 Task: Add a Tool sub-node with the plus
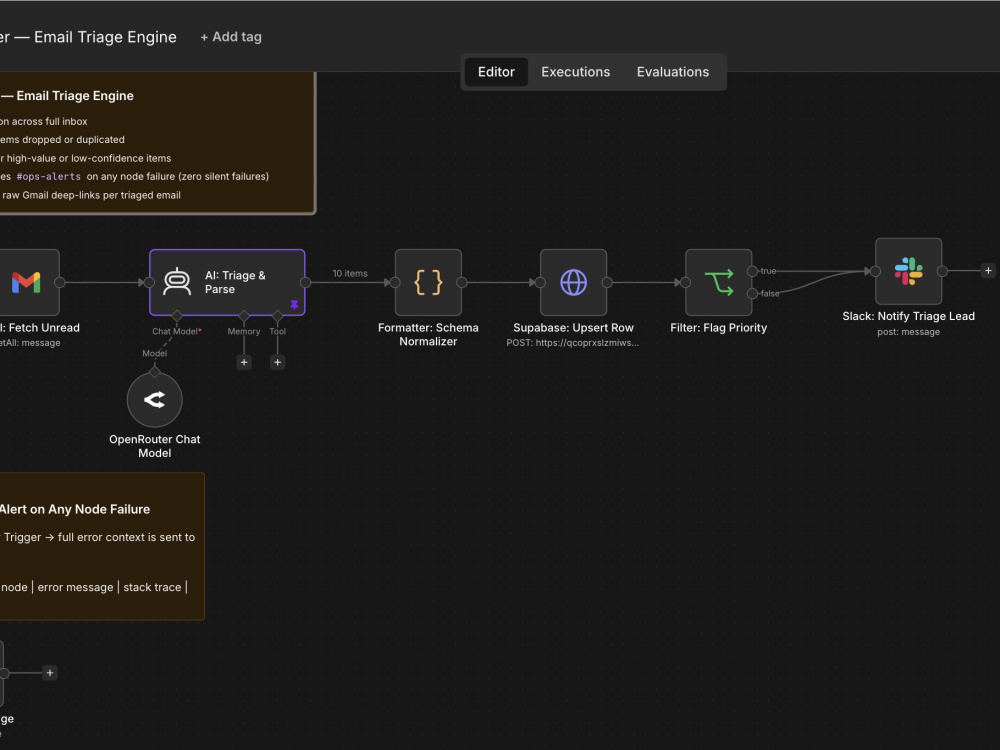[277, 362]
